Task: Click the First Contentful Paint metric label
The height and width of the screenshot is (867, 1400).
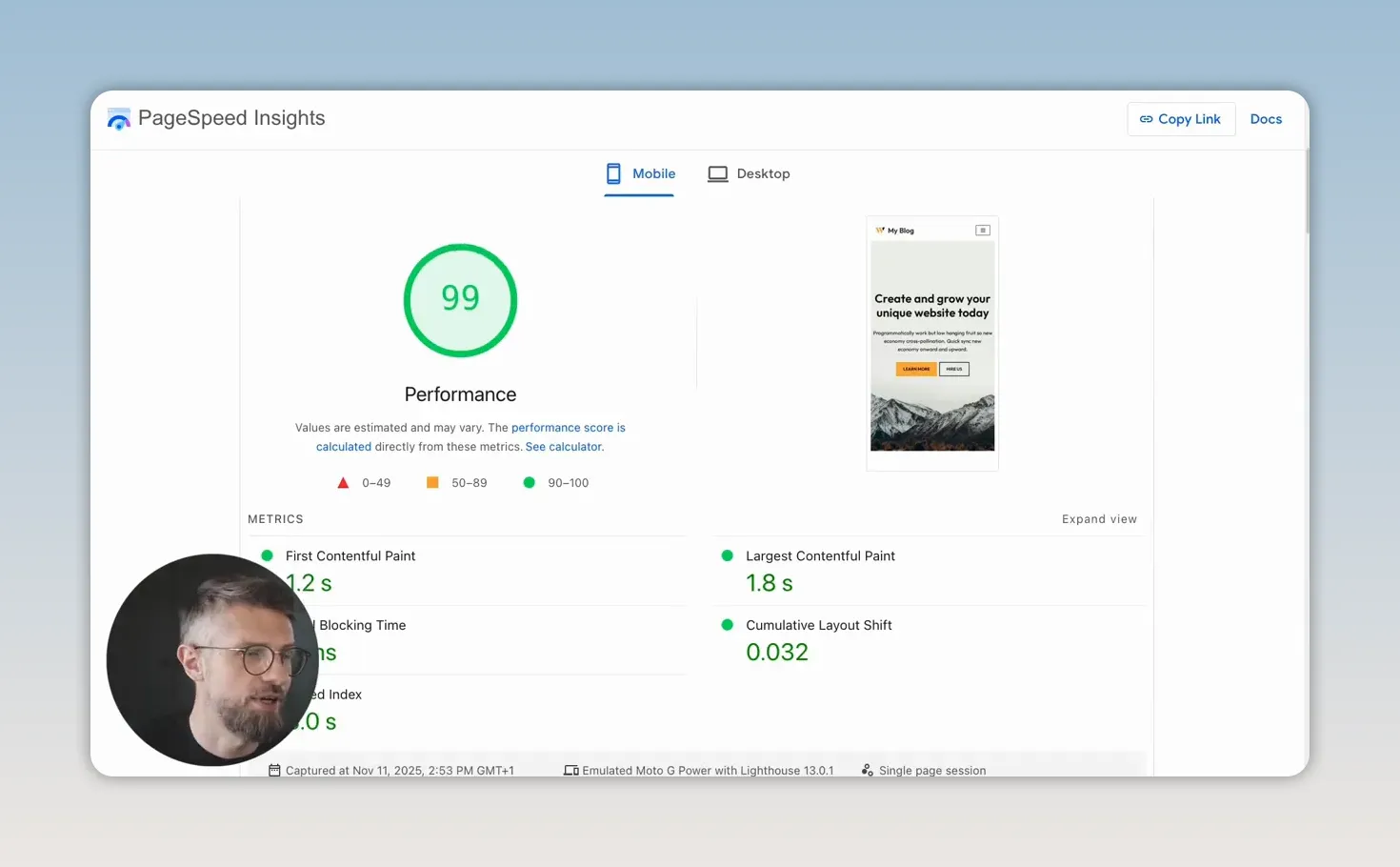Action: (350, 555)
